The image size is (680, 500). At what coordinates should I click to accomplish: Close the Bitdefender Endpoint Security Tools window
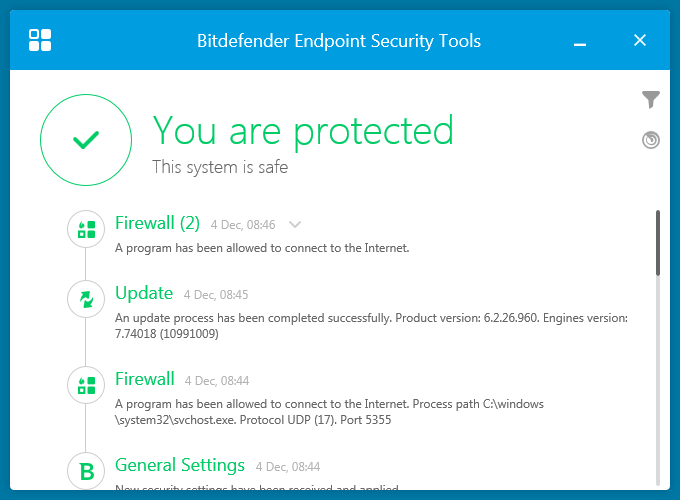coord(640,41)
